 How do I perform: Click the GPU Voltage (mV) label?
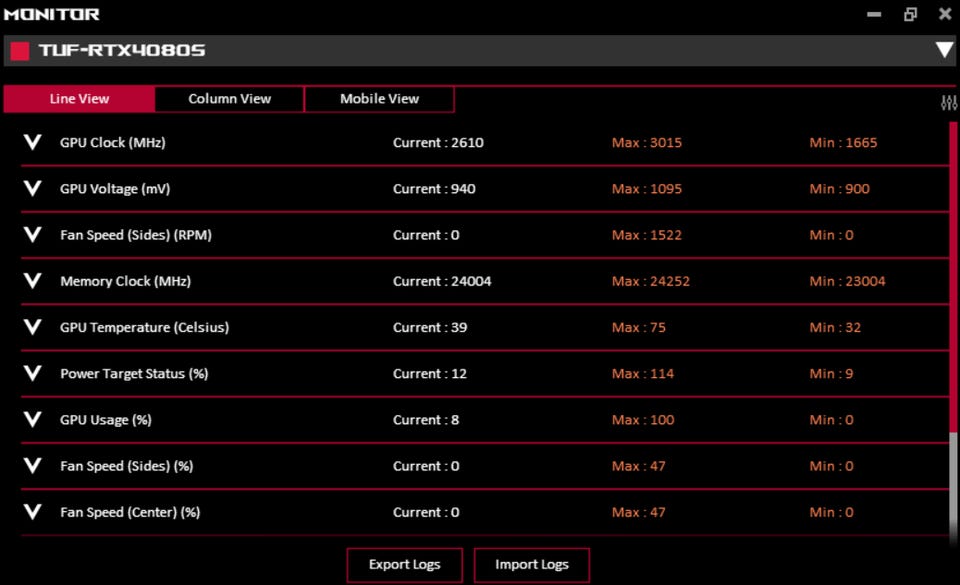[115, 188]
